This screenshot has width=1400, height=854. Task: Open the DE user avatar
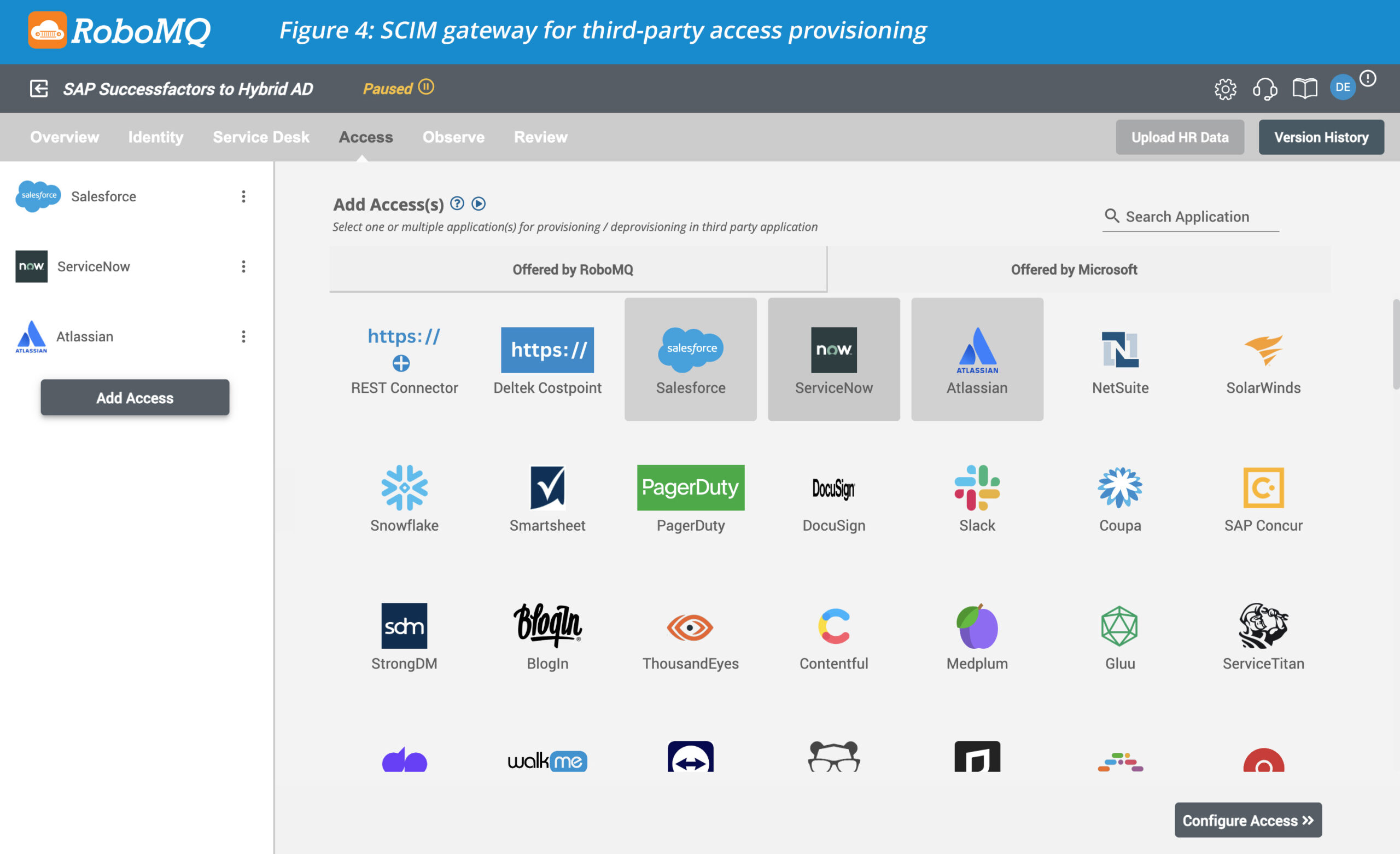[1343, 88]
